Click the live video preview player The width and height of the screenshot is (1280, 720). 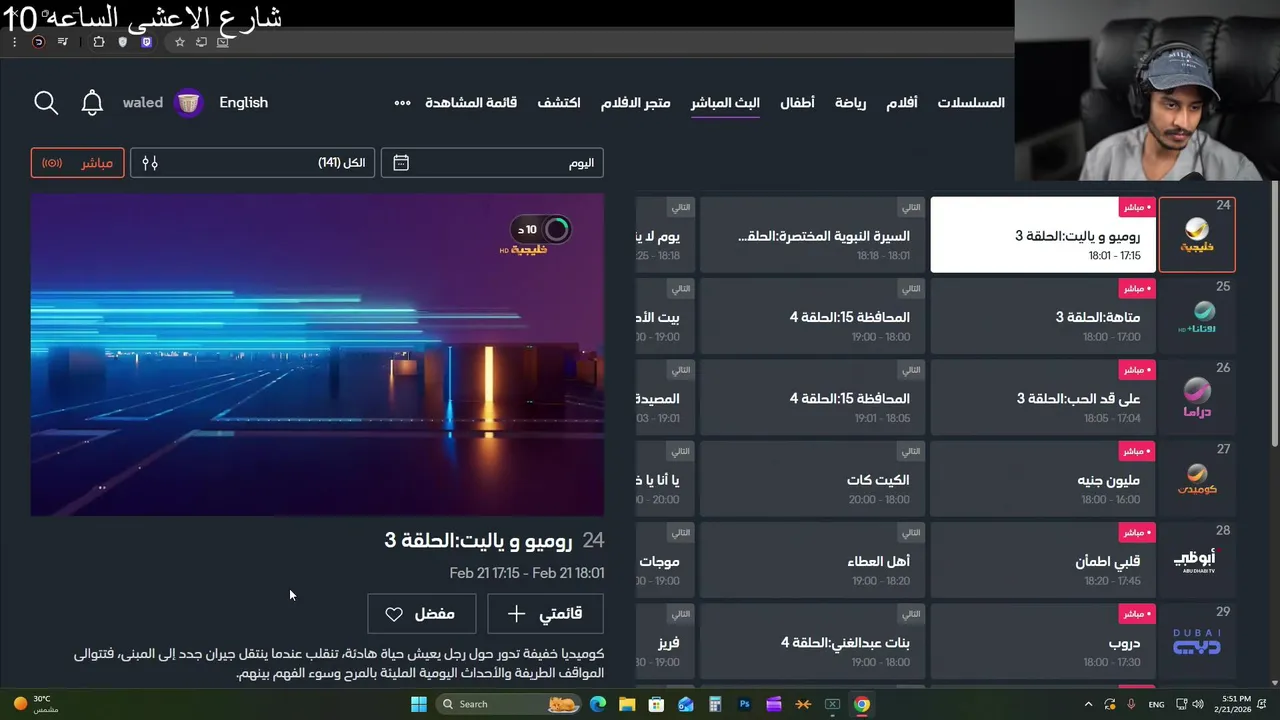317,355
